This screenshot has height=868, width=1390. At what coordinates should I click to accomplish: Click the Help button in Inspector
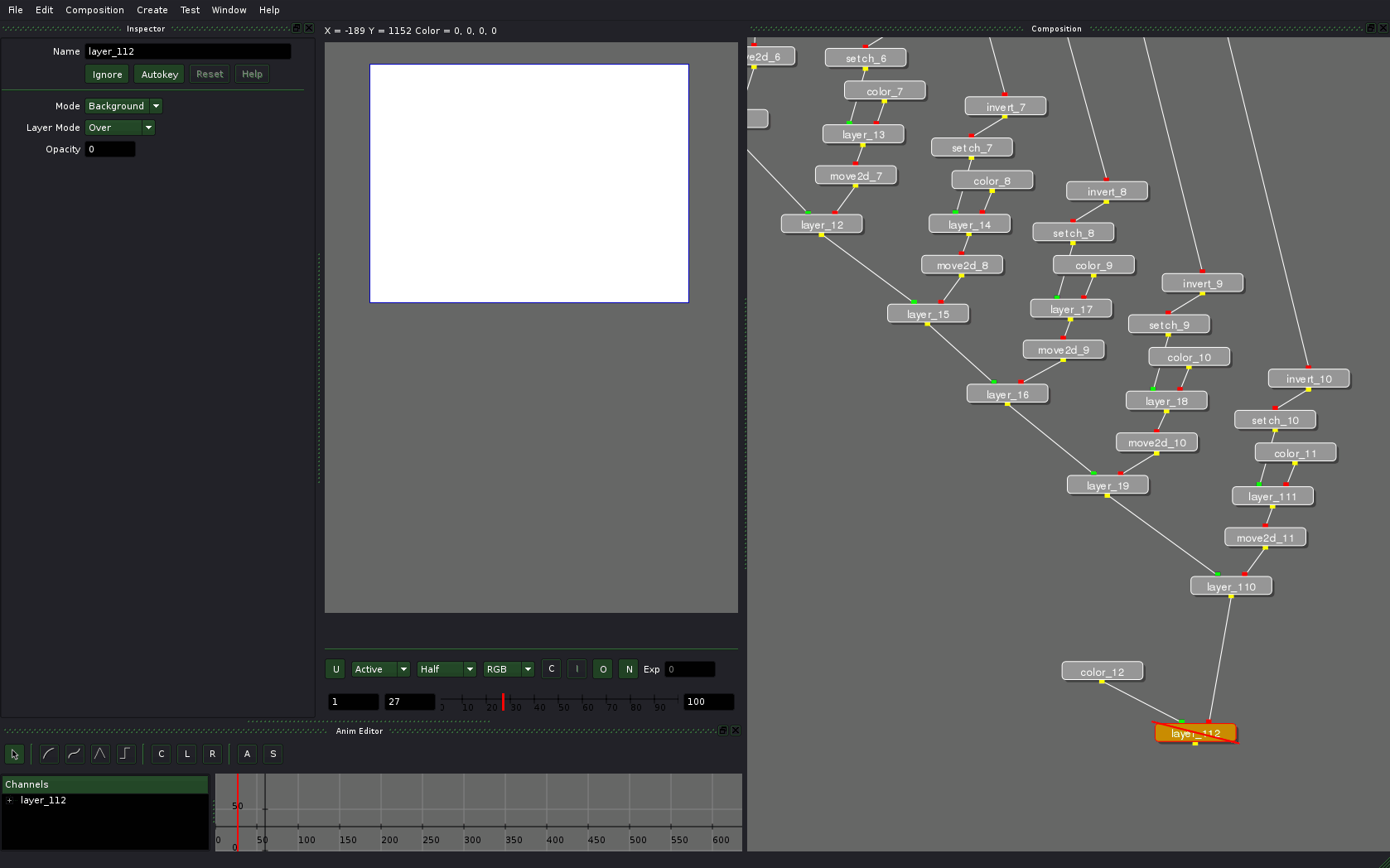tap(252, 75)
